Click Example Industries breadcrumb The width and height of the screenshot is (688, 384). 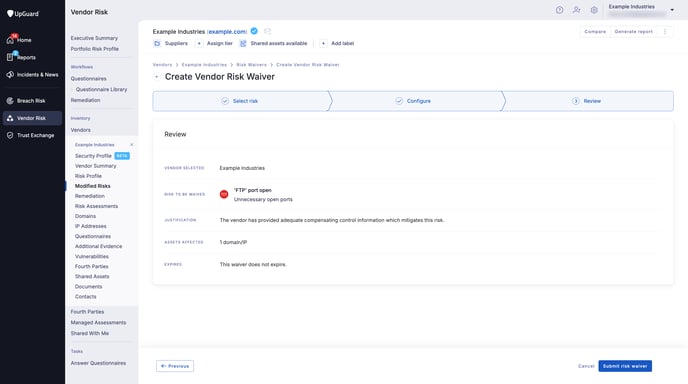click(x=204, y=65)
